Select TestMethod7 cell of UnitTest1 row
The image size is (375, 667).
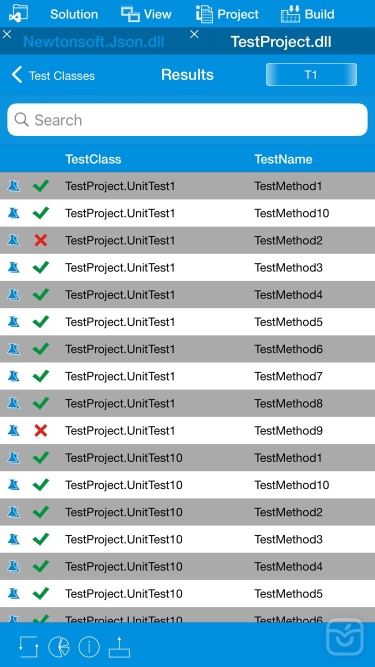tap(288, 376)
